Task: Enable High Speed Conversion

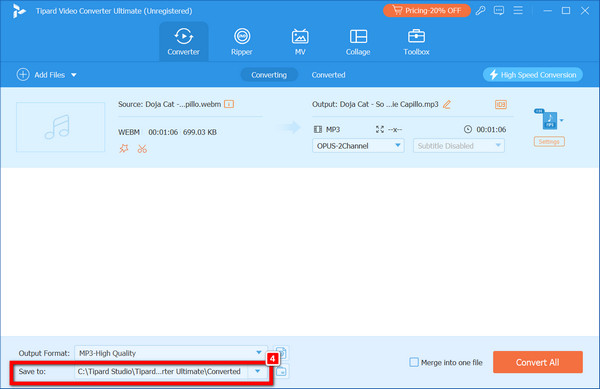Action: tap(533, 75)
